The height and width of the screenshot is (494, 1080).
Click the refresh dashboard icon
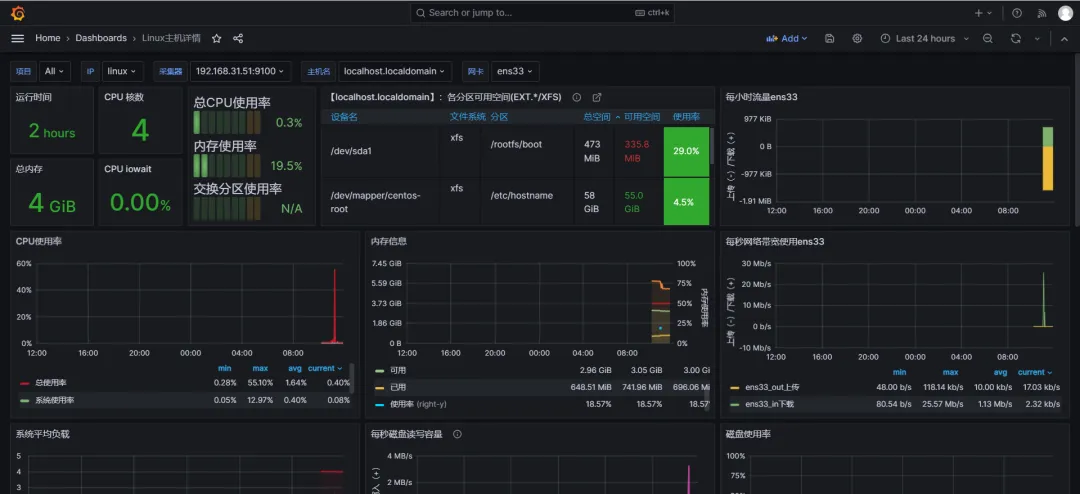(1016, 38)
